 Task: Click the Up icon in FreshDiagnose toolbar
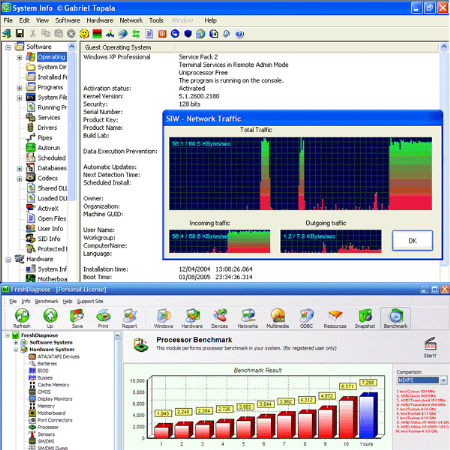tap(50, 318)
